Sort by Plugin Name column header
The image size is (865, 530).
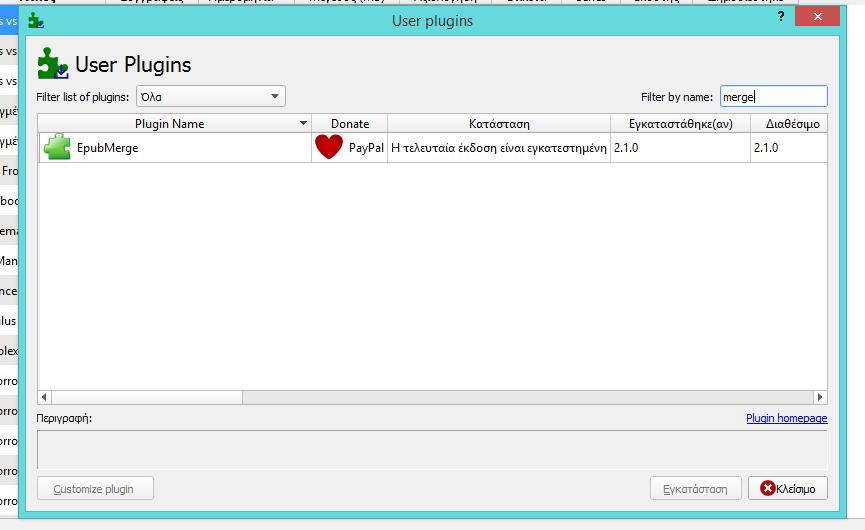[174, 124]
